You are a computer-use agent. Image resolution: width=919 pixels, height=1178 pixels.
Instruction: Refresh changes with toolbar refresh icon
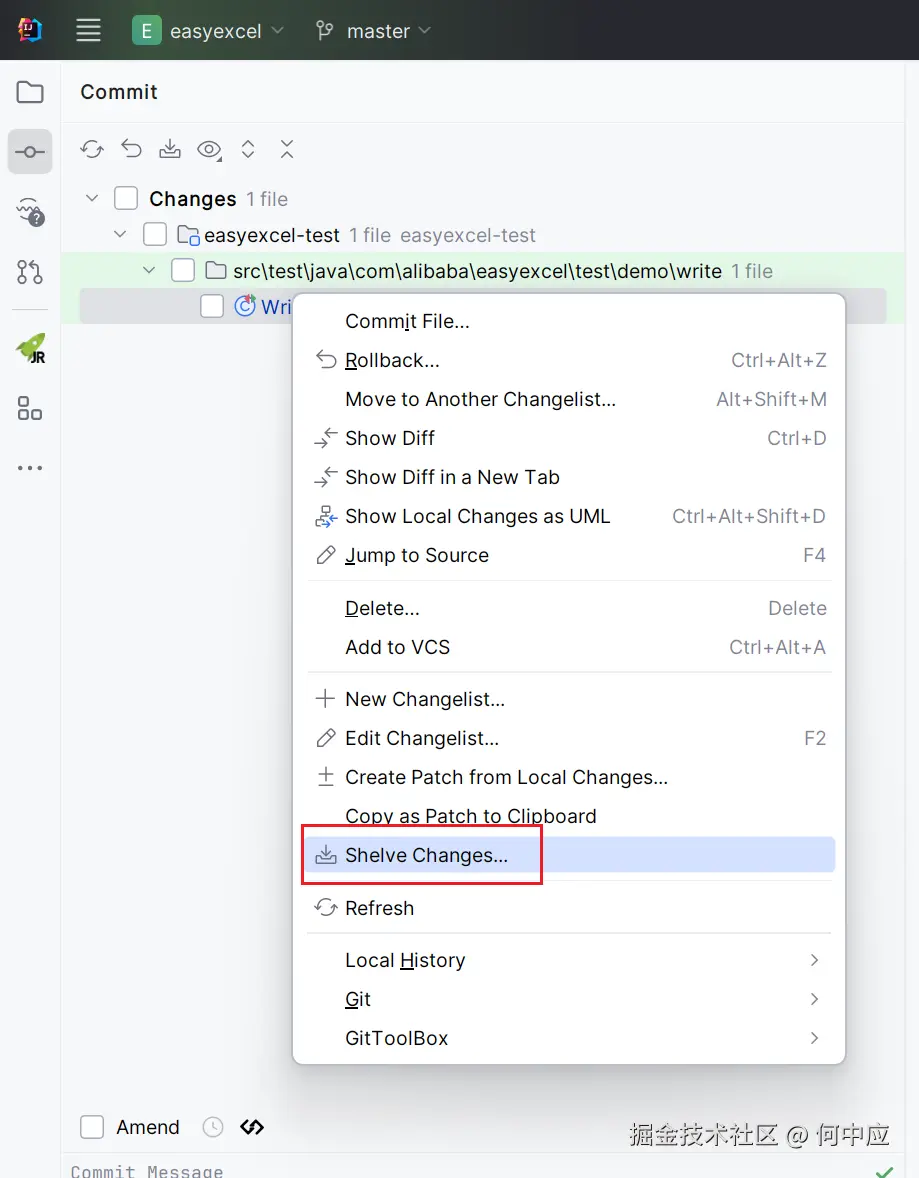click(92, 150)
